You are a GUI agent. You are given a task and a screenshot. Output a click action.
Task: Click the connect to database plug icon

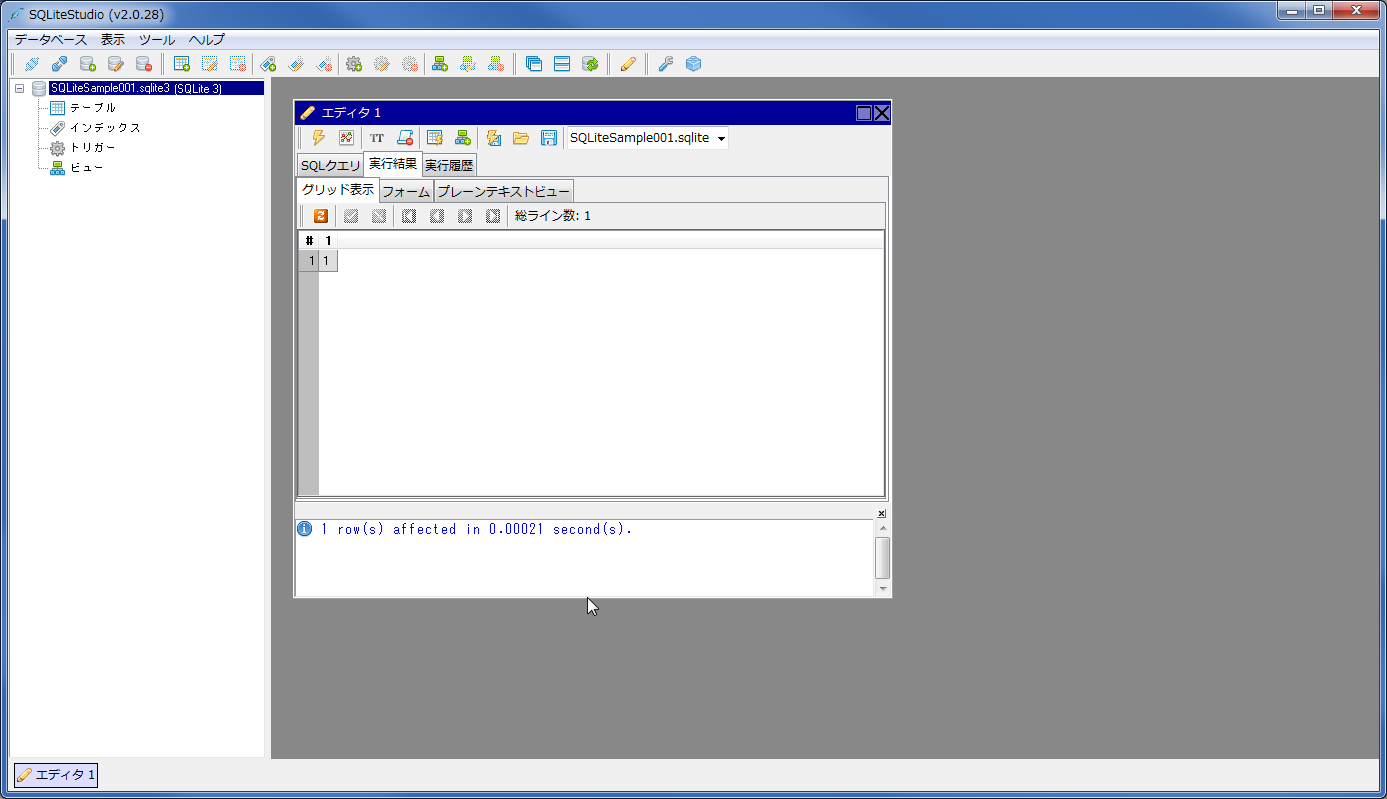pyautogui.click(x=31, y=64)
